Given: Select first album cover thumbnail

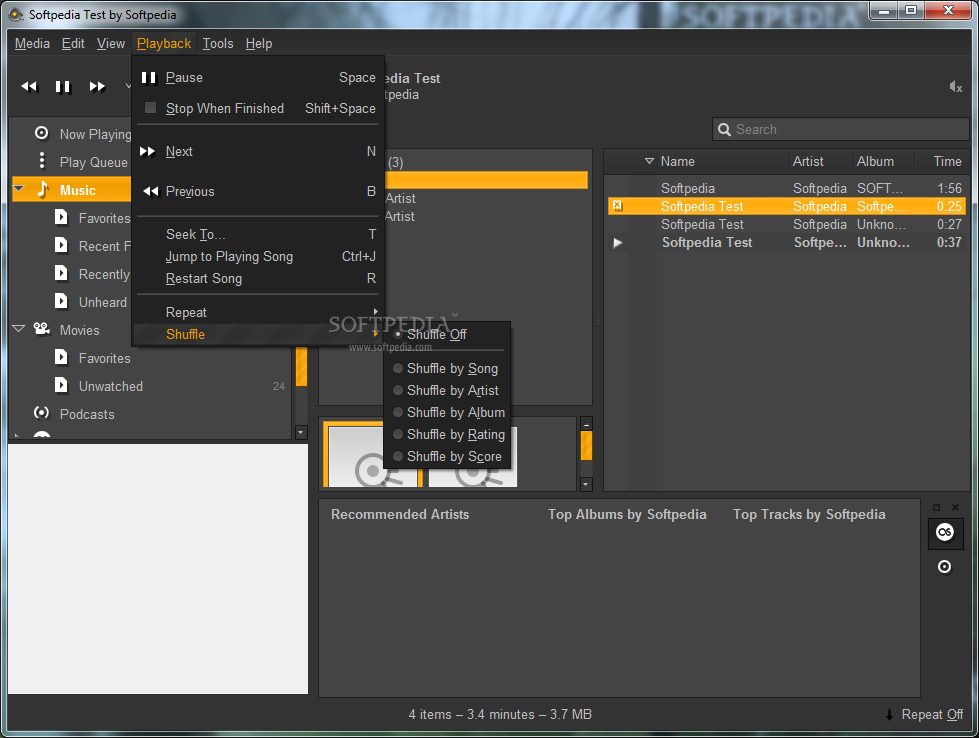Looking at the screenshot, I should pos(373,455).
